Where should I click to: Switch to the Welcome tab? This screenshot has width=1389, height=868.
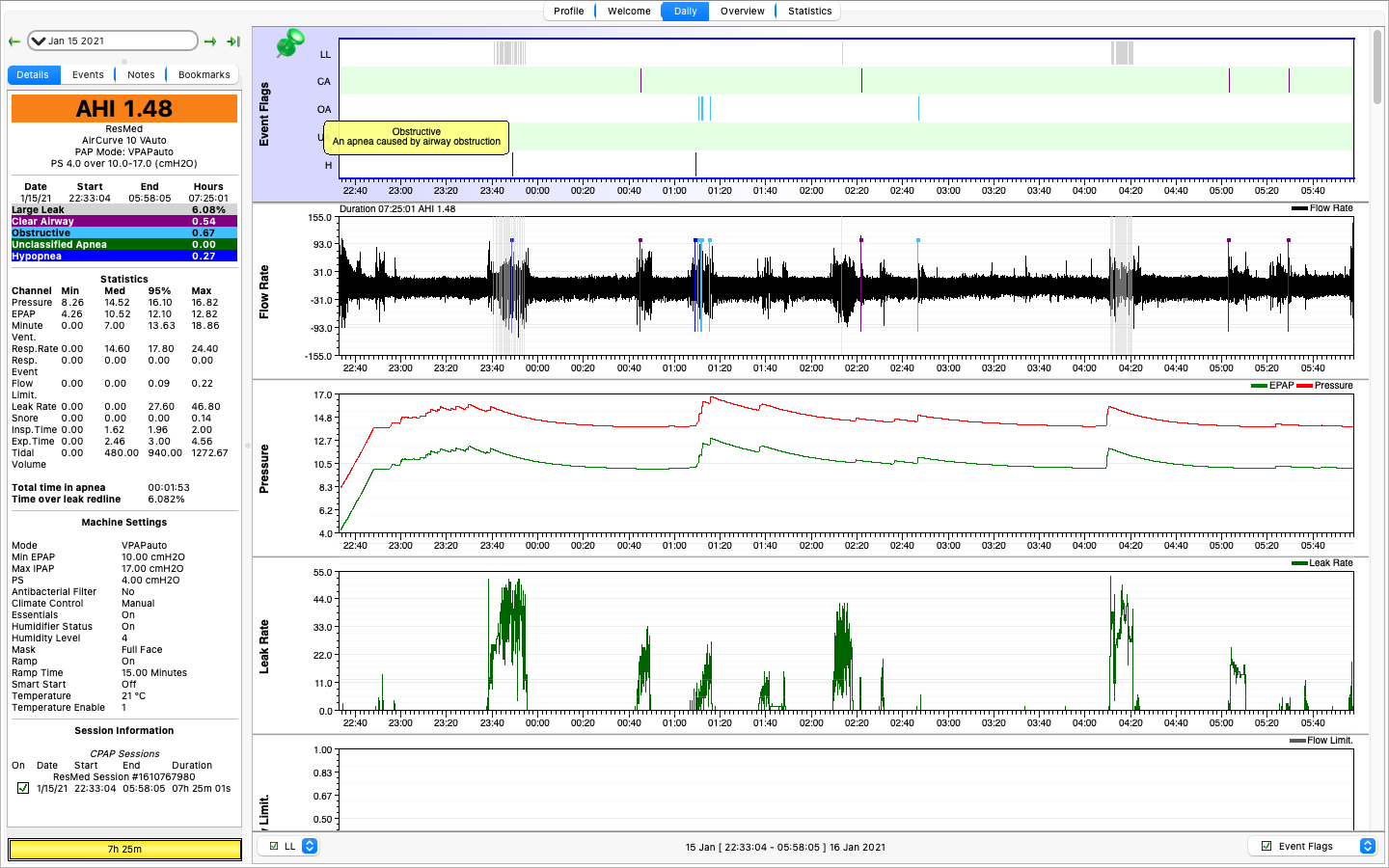629,11
